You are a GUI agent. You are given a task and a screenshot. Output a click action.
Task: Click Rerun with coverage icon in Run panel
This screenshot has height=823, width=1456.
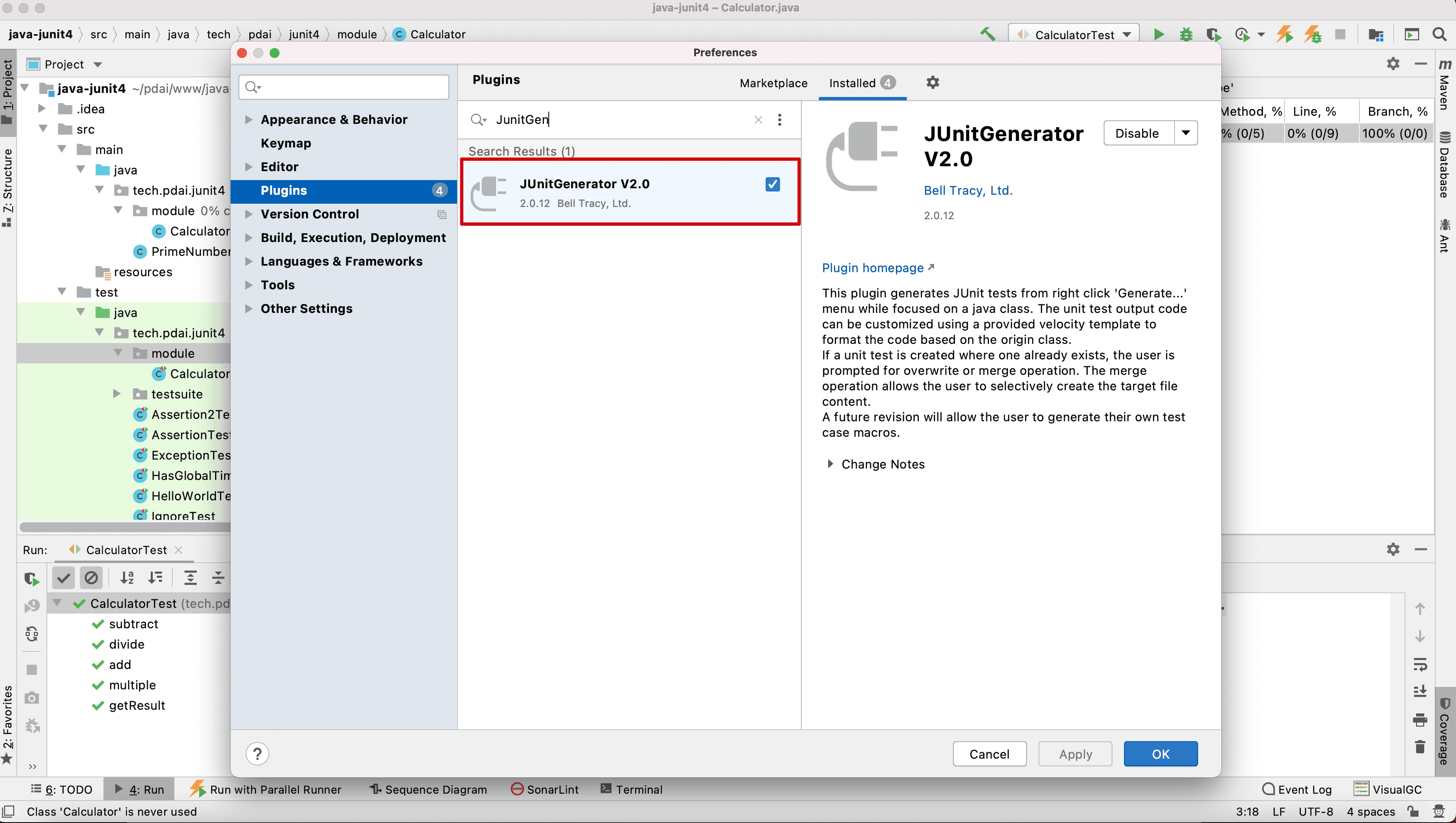(32, 579)
